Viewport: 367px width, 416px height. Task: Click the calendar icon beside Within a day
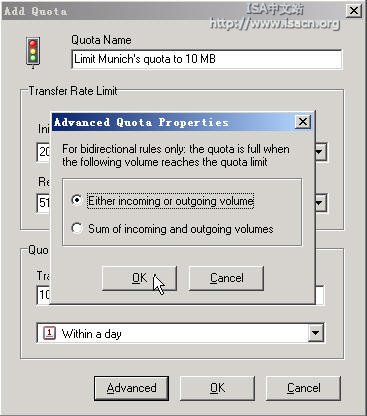[x=49, y=333]
